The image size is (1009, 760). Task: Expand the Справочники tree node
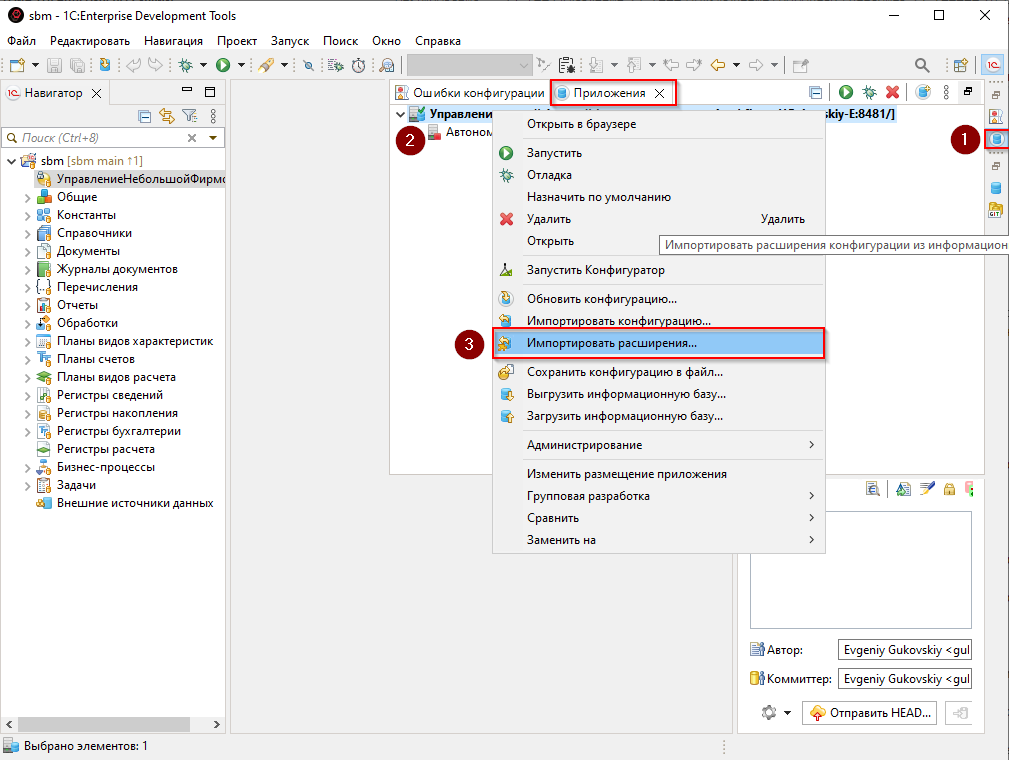pyautogui.click(x=28, y=233)
